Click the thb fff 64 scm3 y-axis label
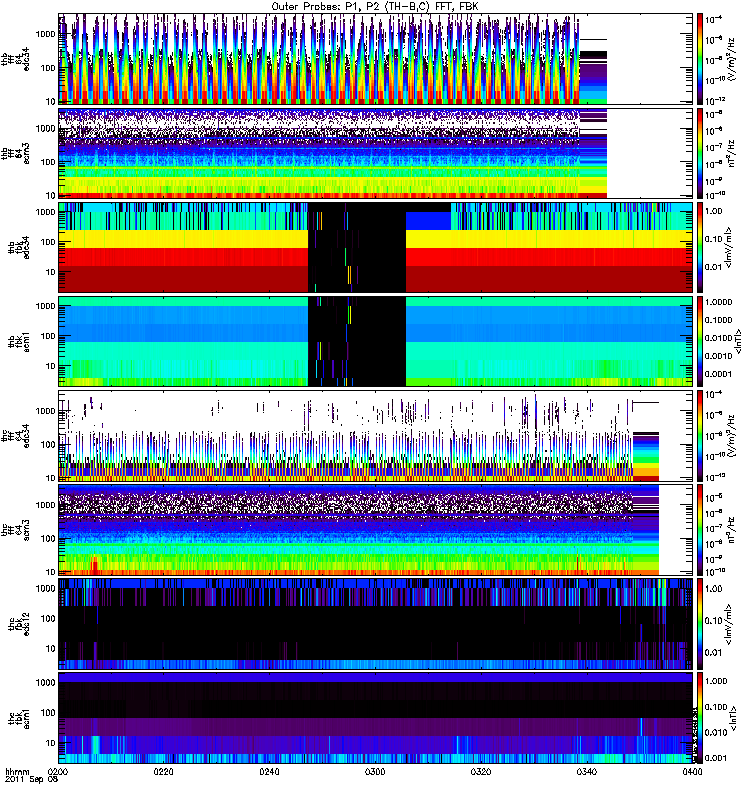This screenshot has width=750, height=800. pyautogui.click(x=15, y=153)
